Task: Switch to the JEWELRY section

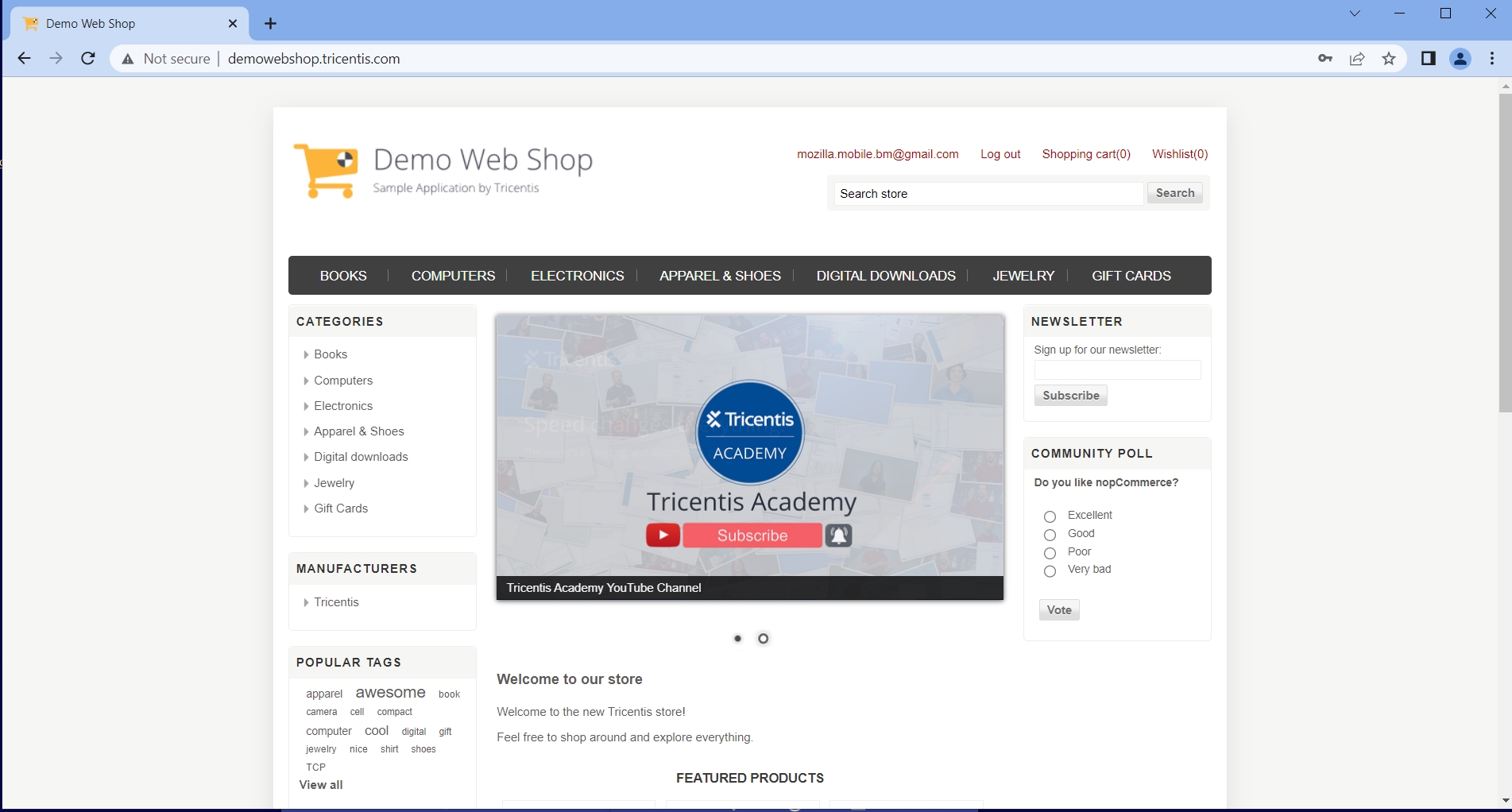Action: point(1023,276)
